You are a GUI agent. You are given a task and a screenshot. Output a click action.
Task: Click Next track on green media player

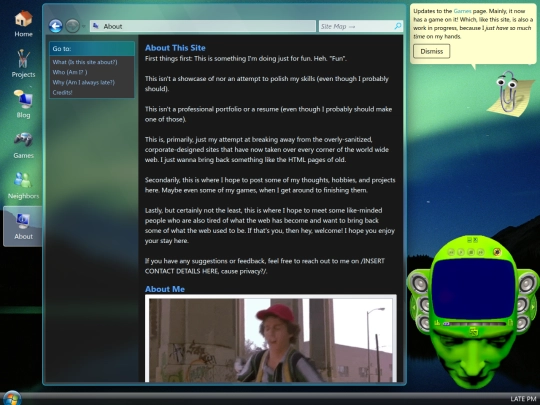(x=481, y=252)
